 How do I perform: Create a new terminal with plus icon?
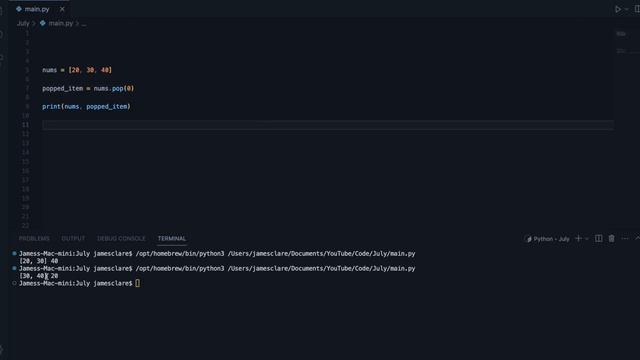pyautogui.click(x=578, y=238)
